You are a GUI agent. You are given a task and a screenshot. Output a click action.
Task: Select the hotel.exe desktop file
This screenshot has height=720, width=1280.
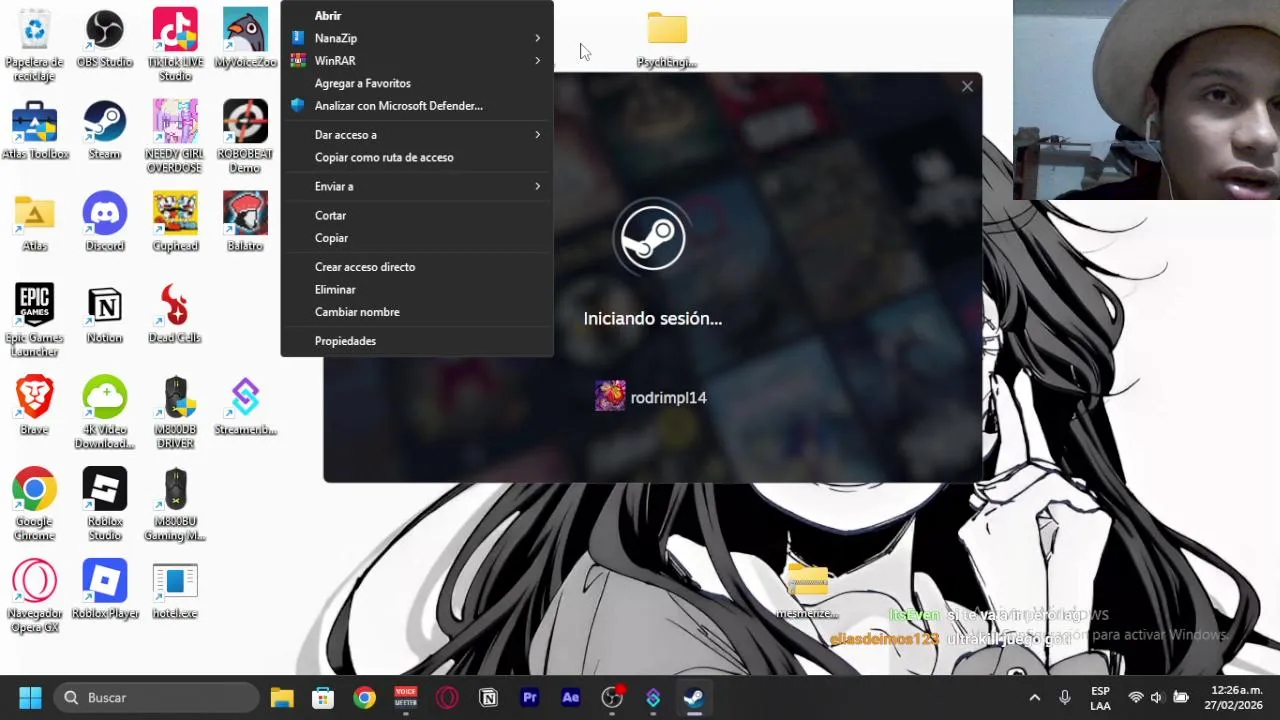click(175, 591)
